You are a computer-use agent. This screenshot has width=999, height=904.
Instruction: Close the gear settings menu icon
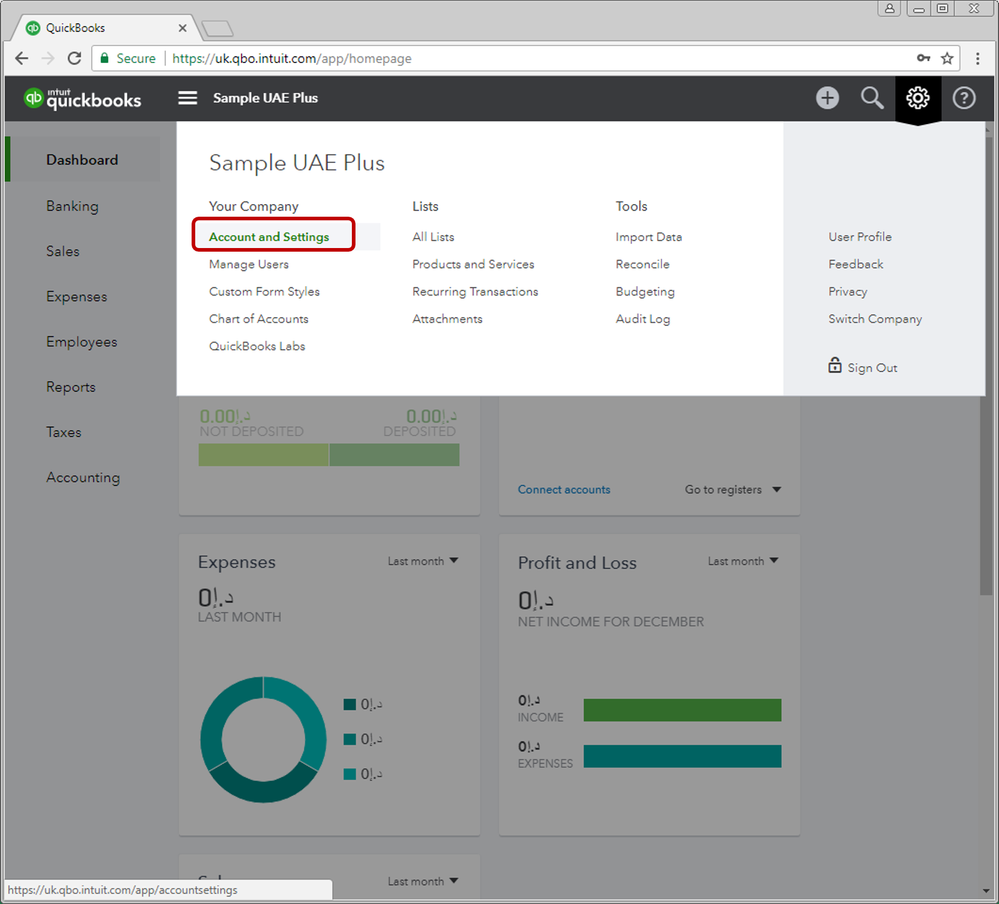click(918, 98)
